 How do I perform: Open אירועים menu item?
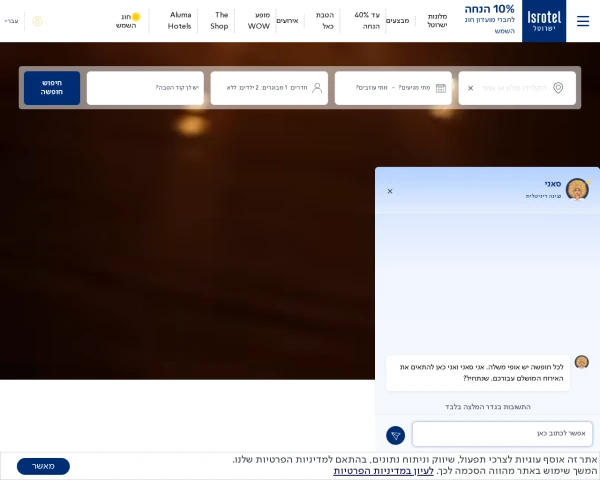(x=287, y=21)
